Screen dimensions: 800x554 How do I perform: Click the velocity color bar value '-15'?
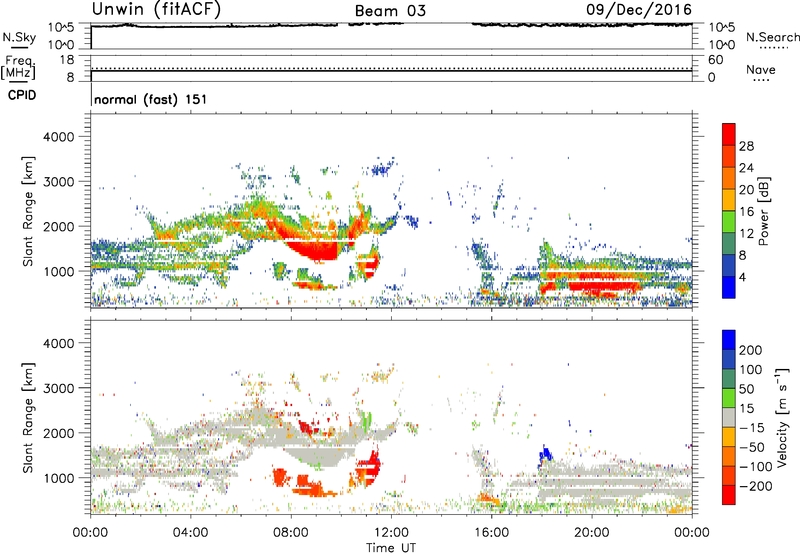click(751, 427)
